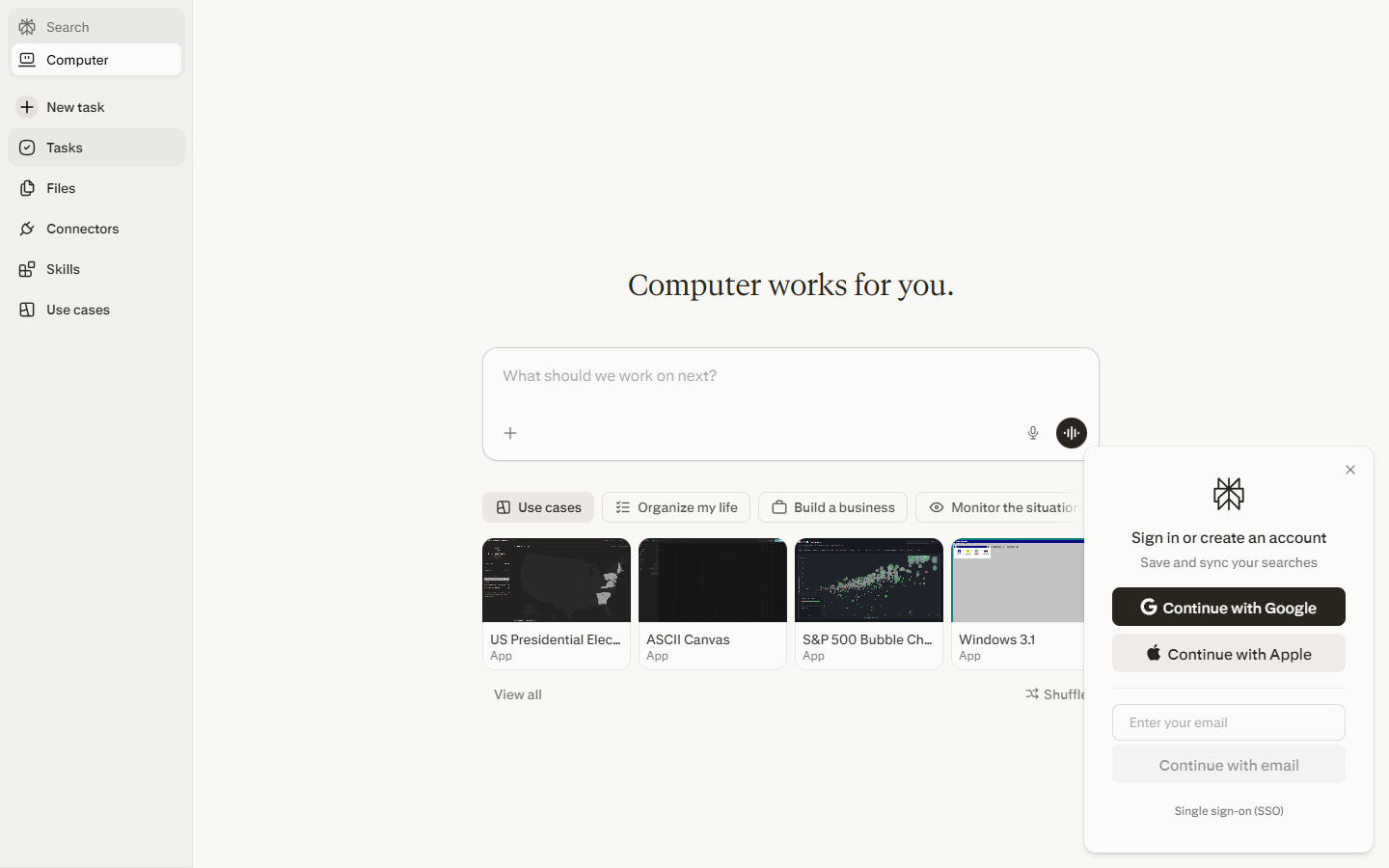Click the Enter your email field
The width and height of the screenshot is (1389, 868).
[x=1229, y=722]
